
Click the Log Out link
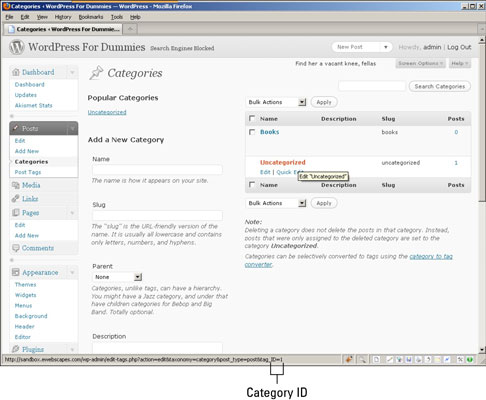459,47
